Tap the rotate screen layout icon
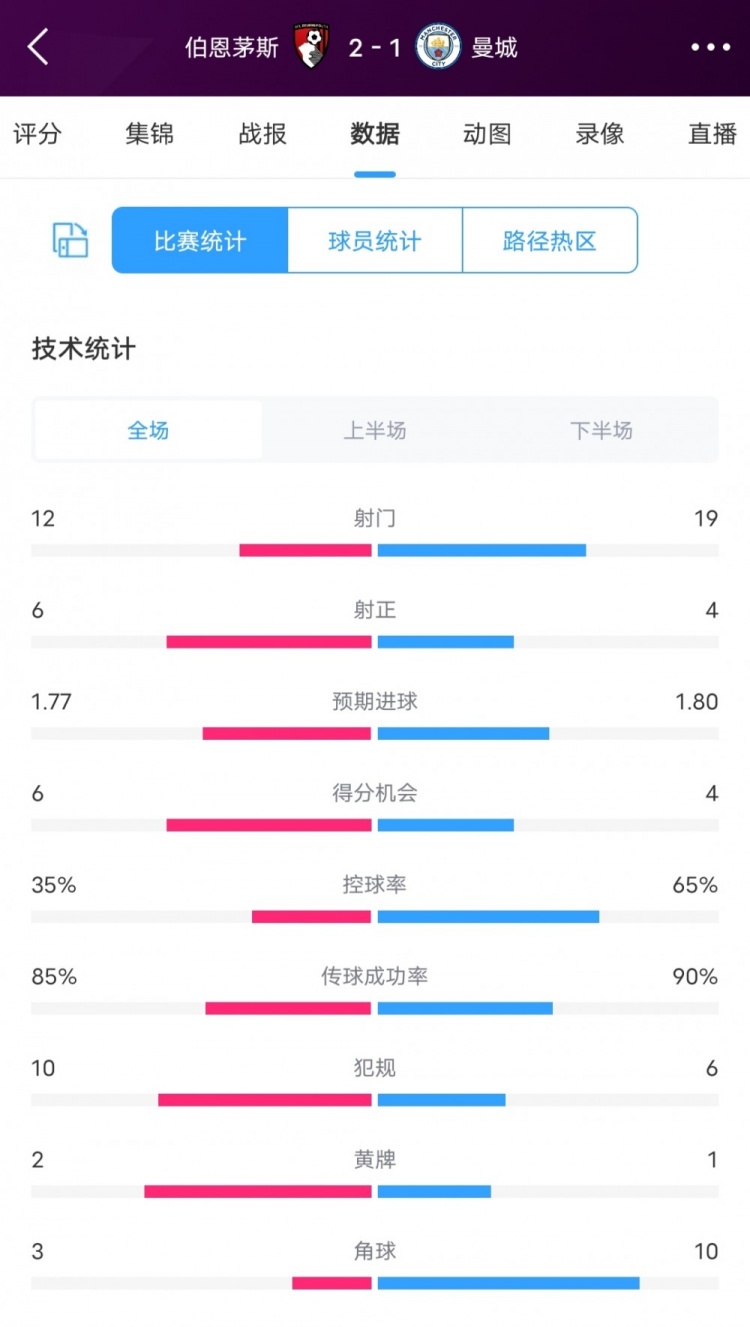This screenshot has width=750, height=1327. click(x=70, y=240)
